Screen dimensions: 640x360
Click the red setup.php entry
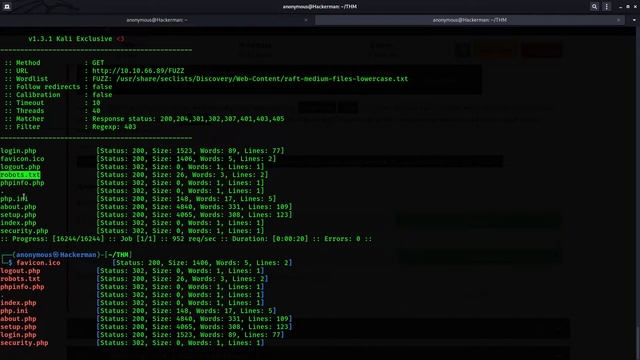18,327
